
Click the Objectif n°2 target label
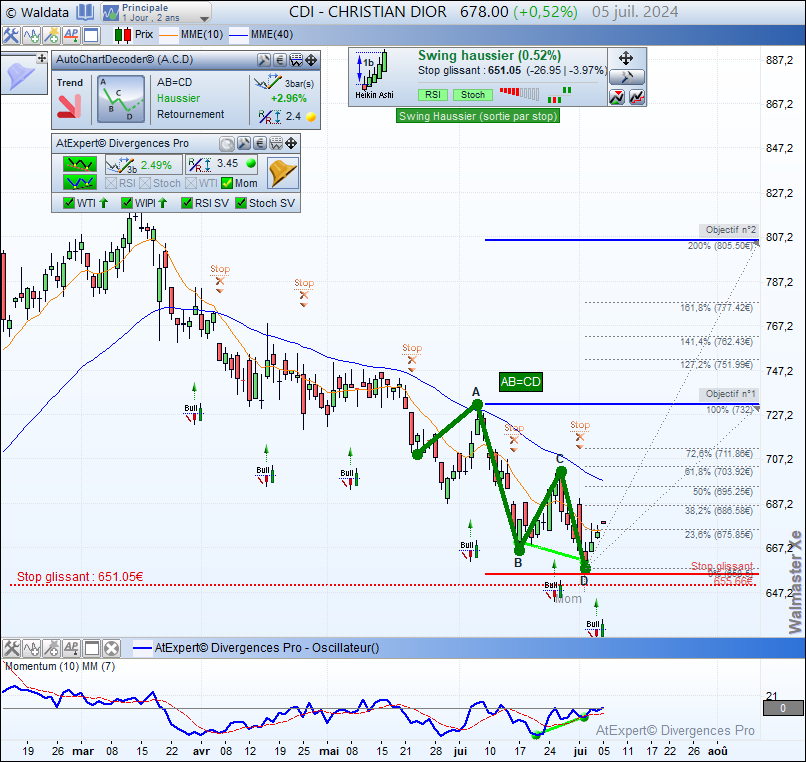pyautogui.click(x=729, y=230)
